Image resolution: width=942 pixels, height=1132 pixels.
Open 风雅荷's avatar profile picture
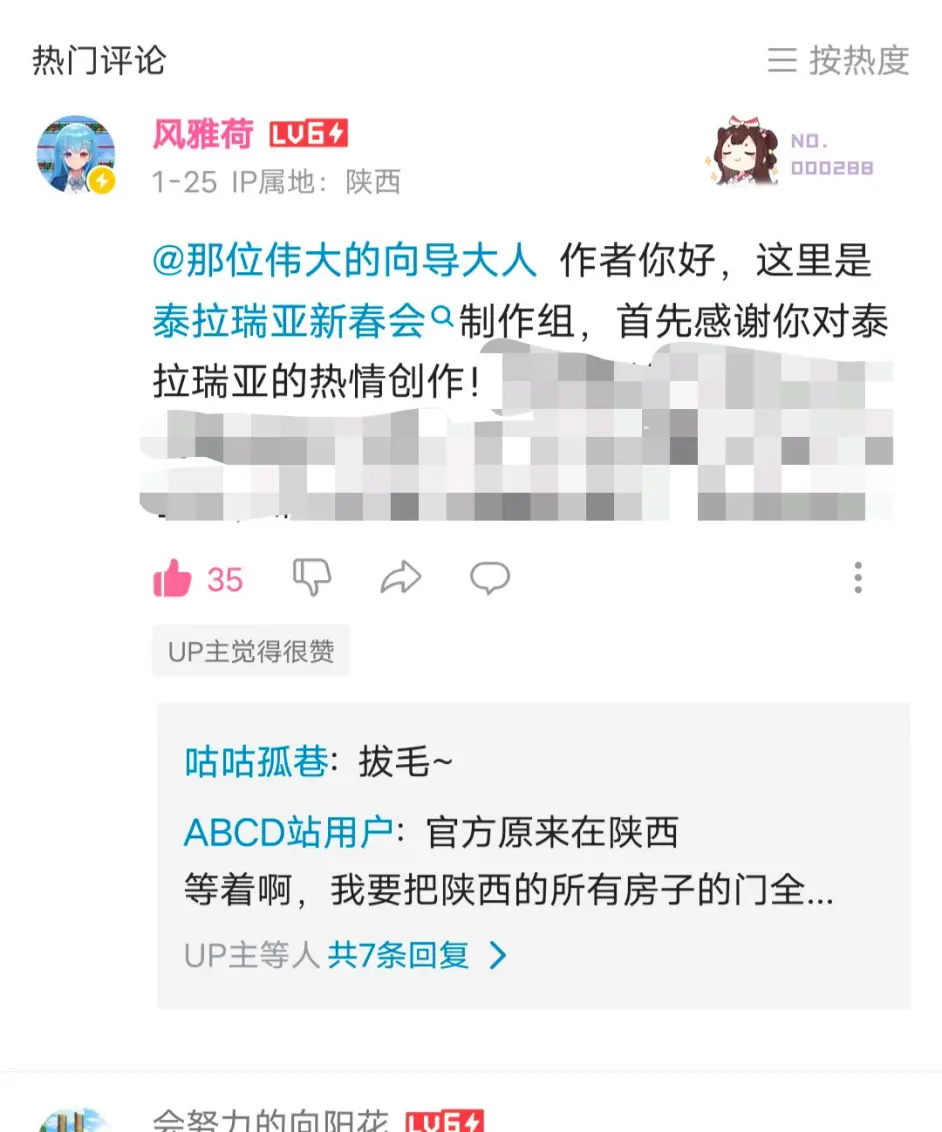[x=76, y=154]
